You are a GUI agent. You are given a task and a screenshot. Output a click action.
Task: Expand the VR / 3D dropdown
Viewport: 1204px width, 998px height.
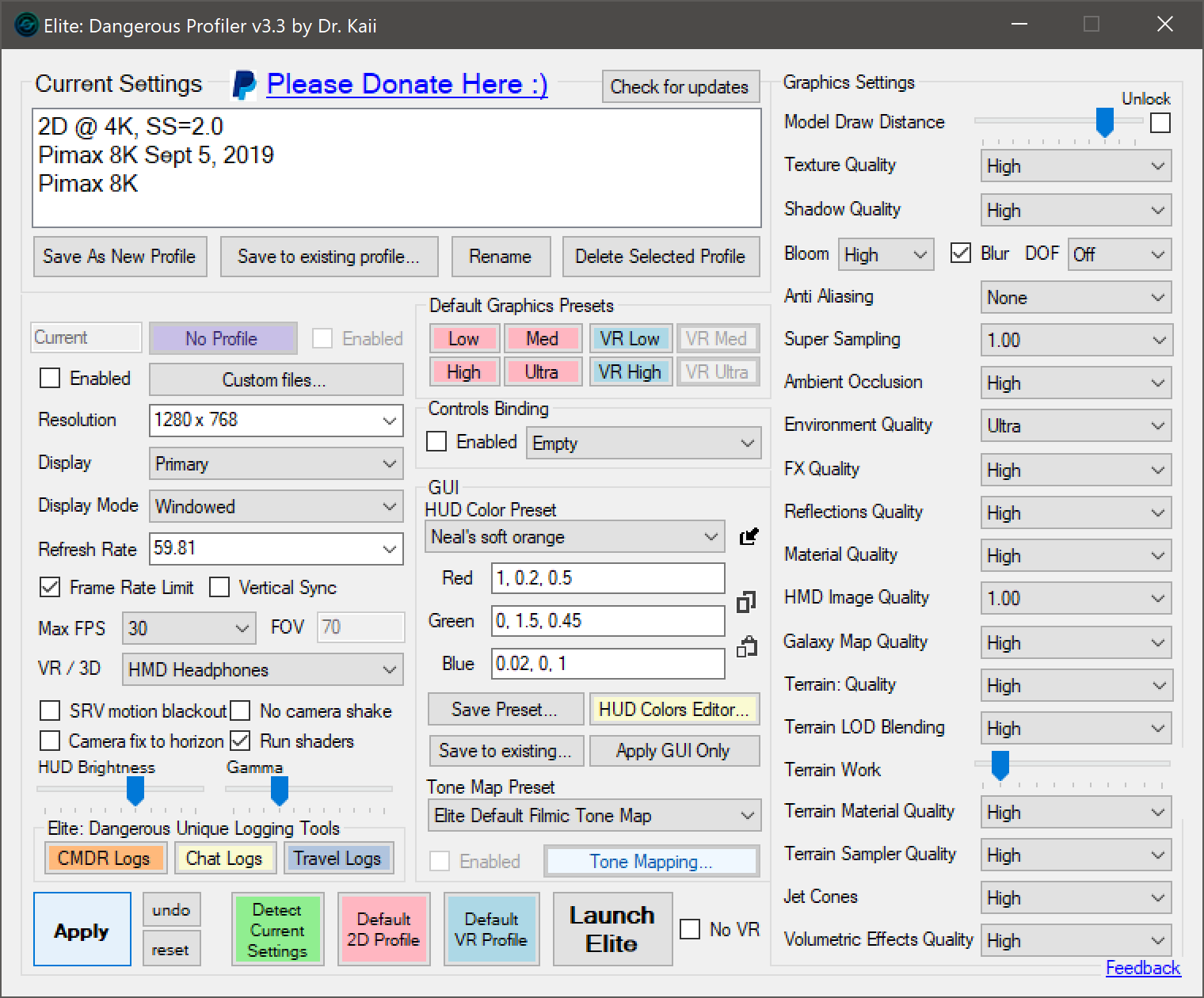click(x=263, y=670)
